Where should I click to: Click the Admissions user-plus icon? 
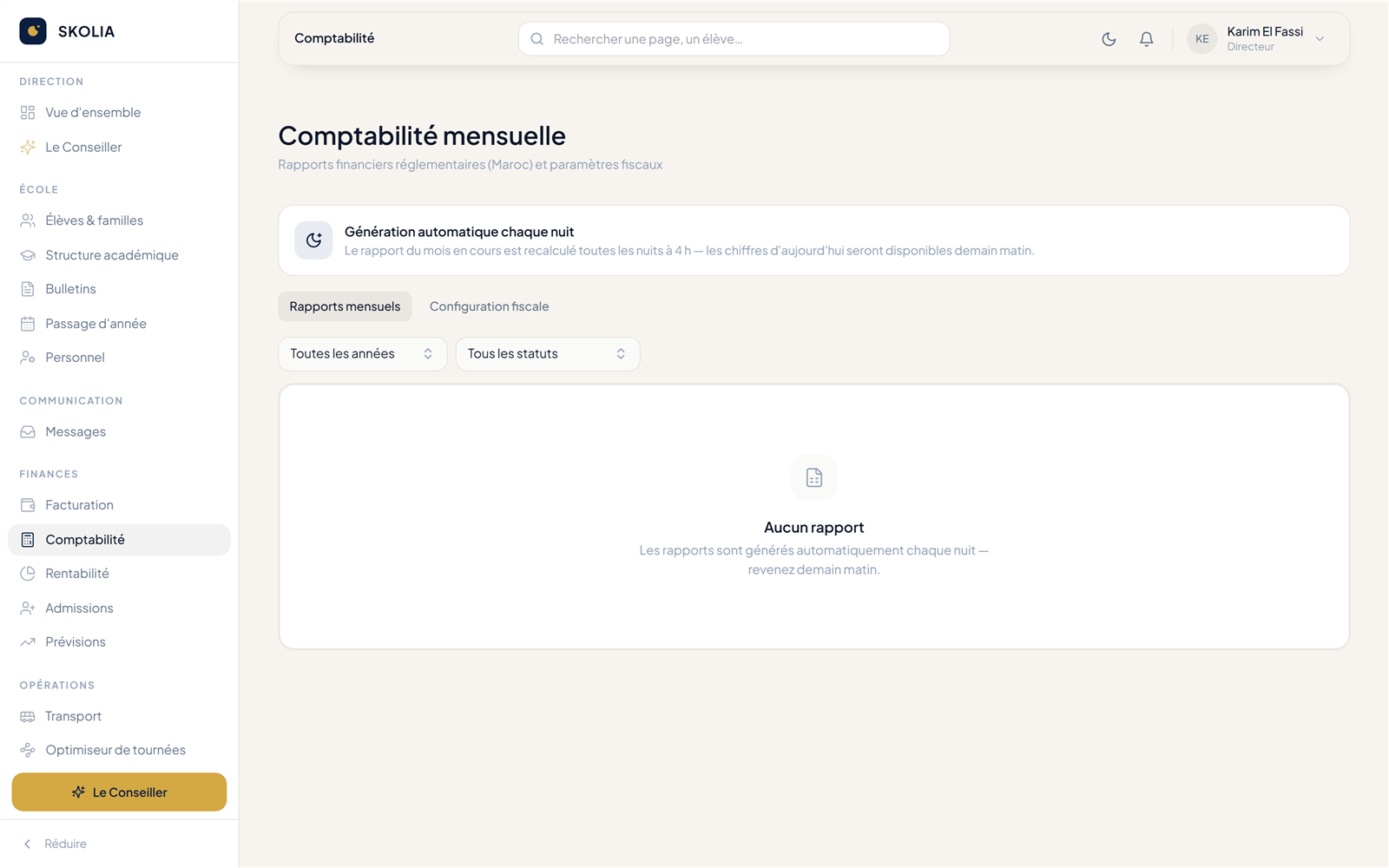(x=28, y=608)
